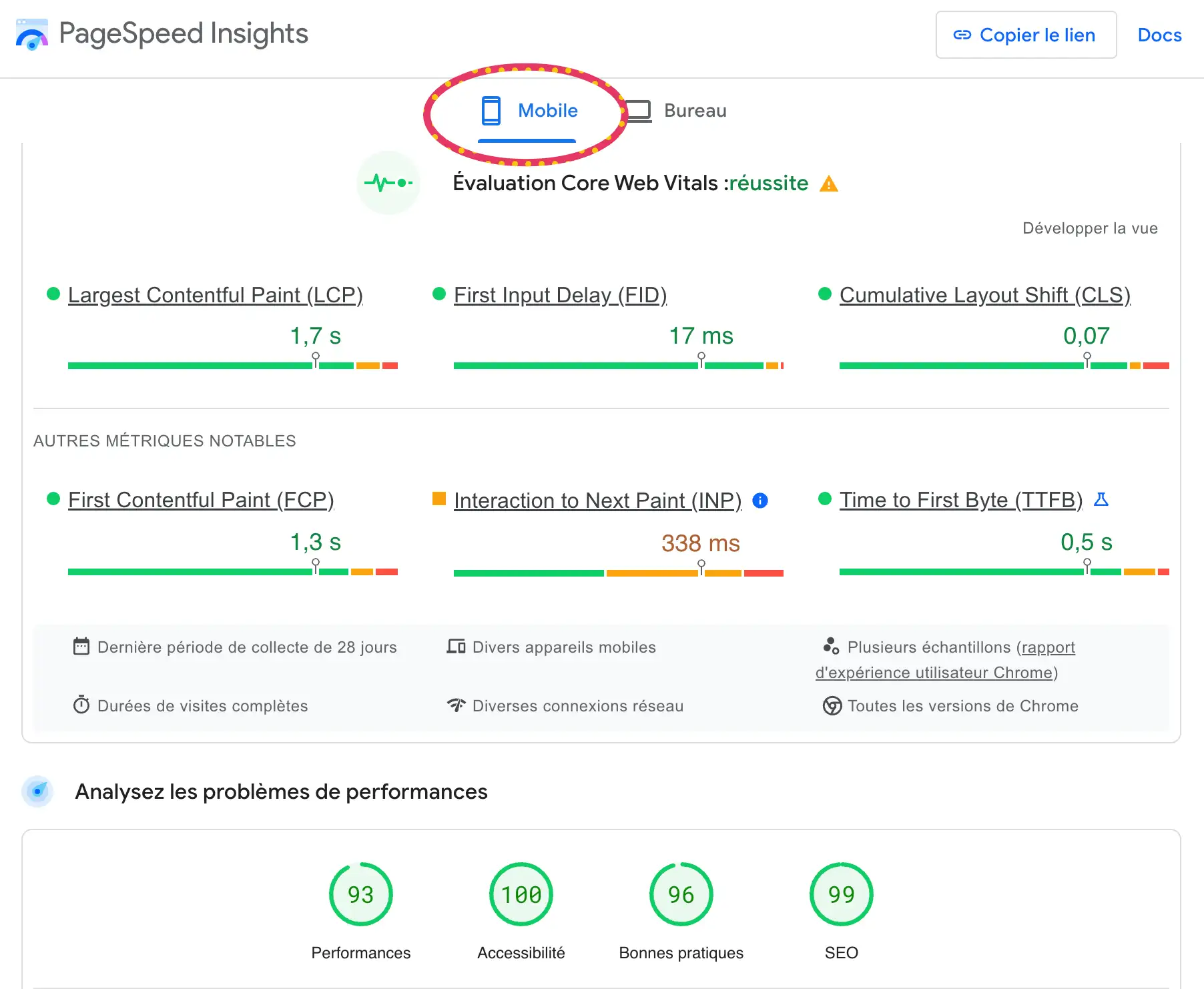
Task: Click the CLS distribution bar
Action: (x=1004, y=366)
